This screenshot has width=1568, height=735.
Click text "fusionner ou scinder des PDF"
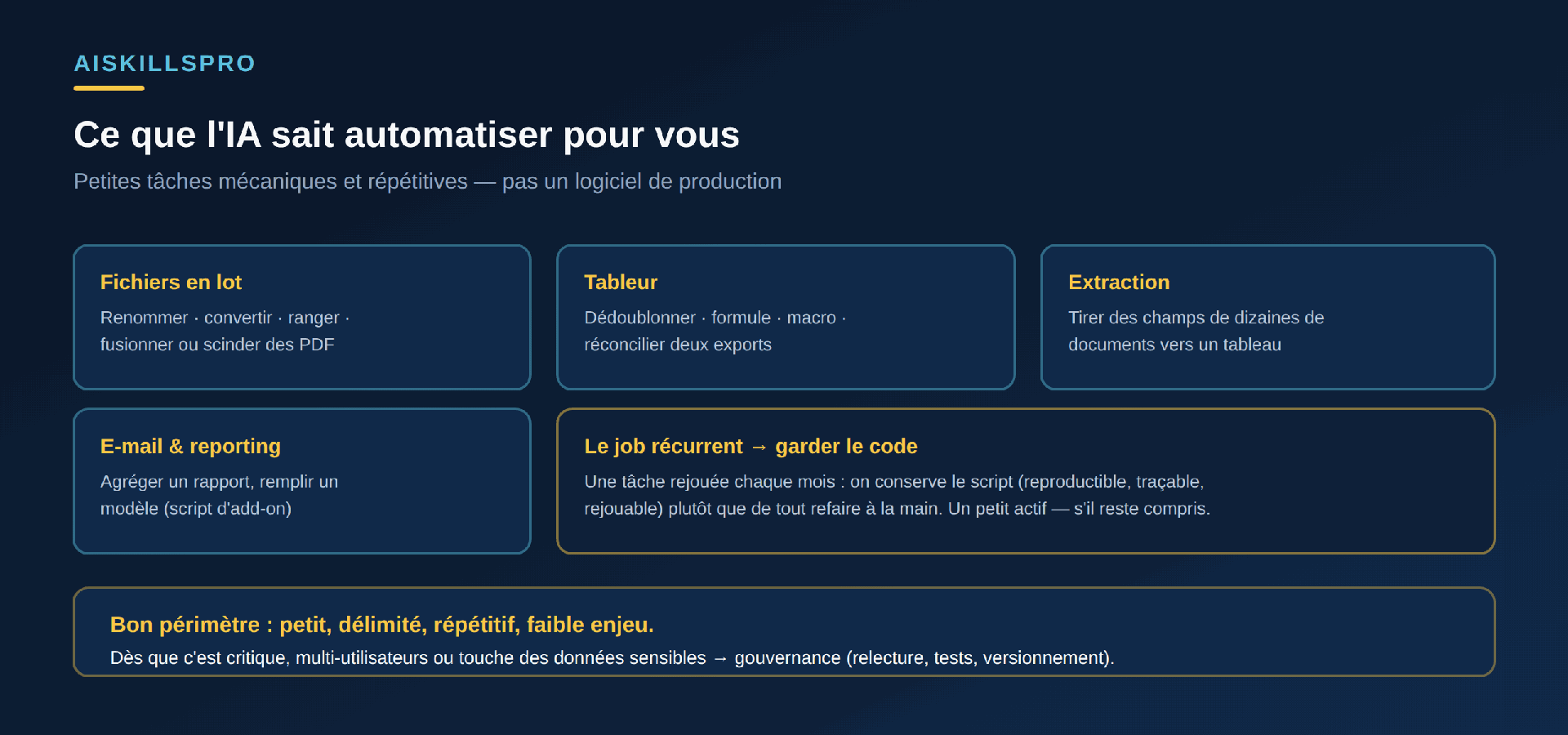(x=217, y=345)
